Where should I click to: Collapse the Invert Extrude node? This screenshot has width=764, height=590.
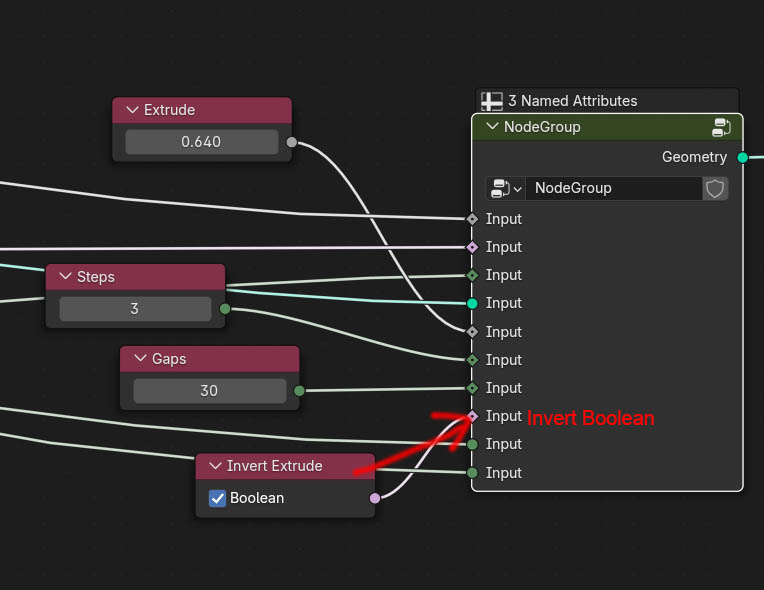point(215,466)
